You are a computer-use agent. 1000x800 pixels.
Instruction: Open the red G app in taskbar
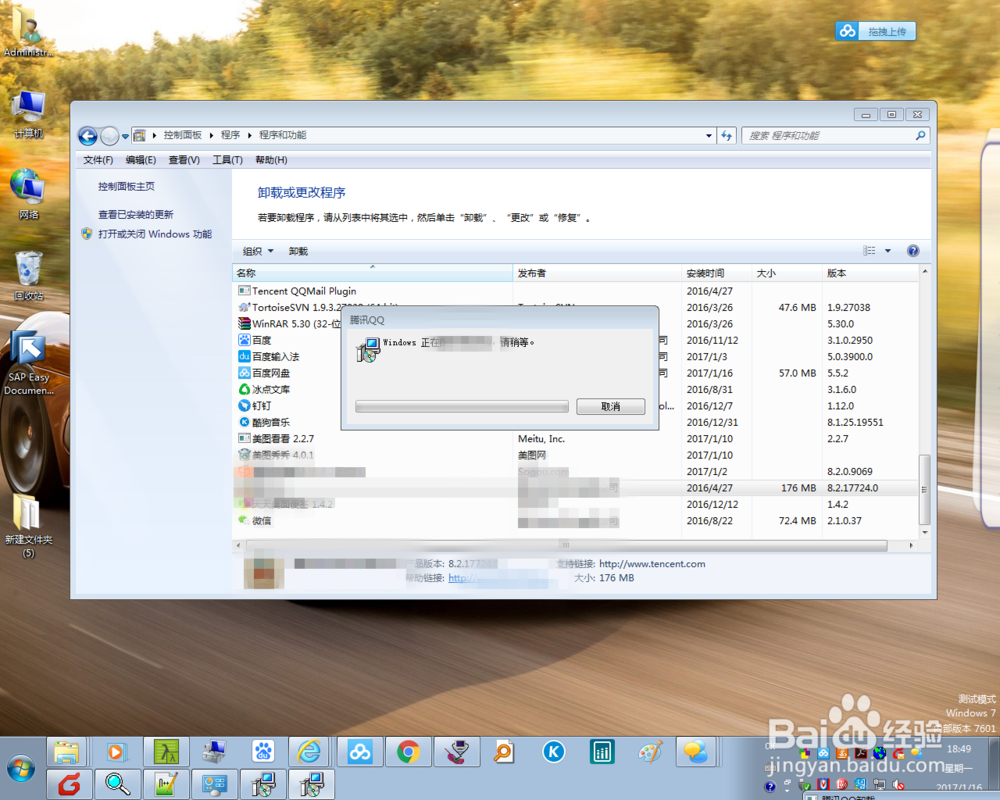(x=68, y=784)
